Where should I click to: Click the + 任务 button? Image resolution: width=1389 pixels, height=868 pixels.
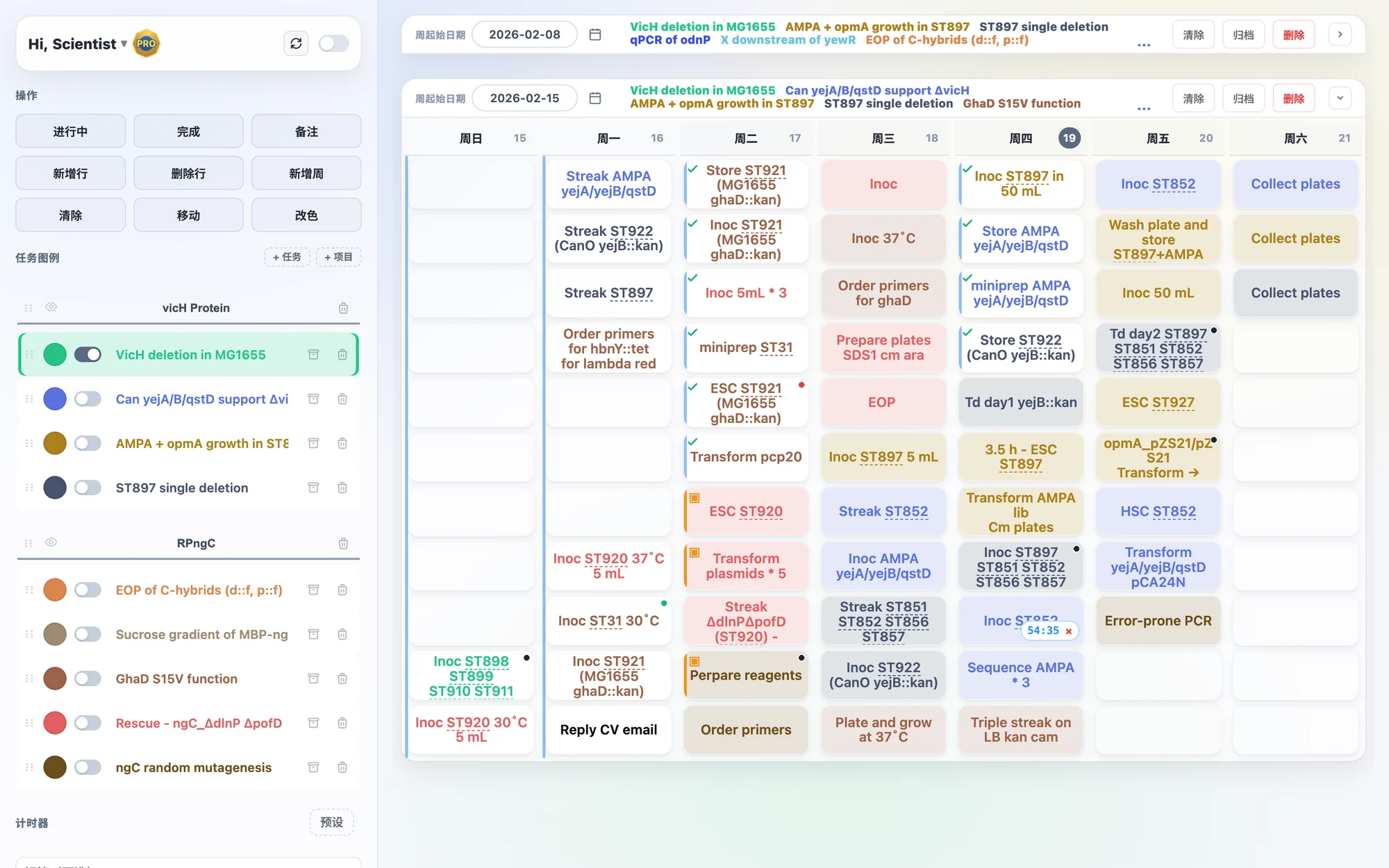[287, 257]
